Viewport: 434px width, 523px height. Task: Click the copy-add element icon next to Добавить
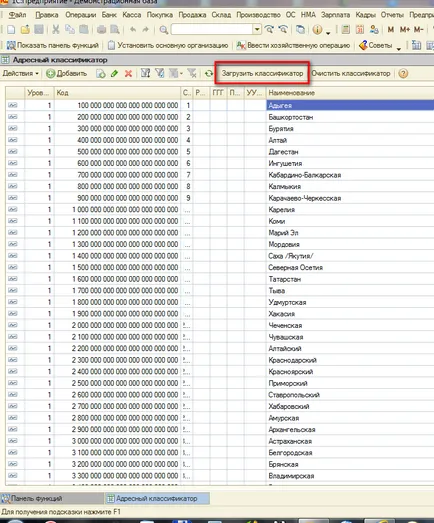(100, 73)
